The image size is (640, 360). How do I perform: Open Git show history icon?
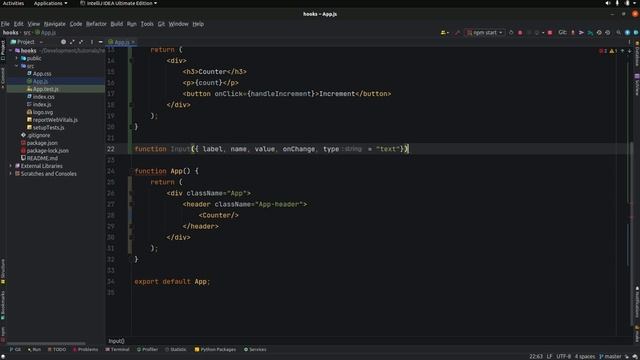coord(599,33)
